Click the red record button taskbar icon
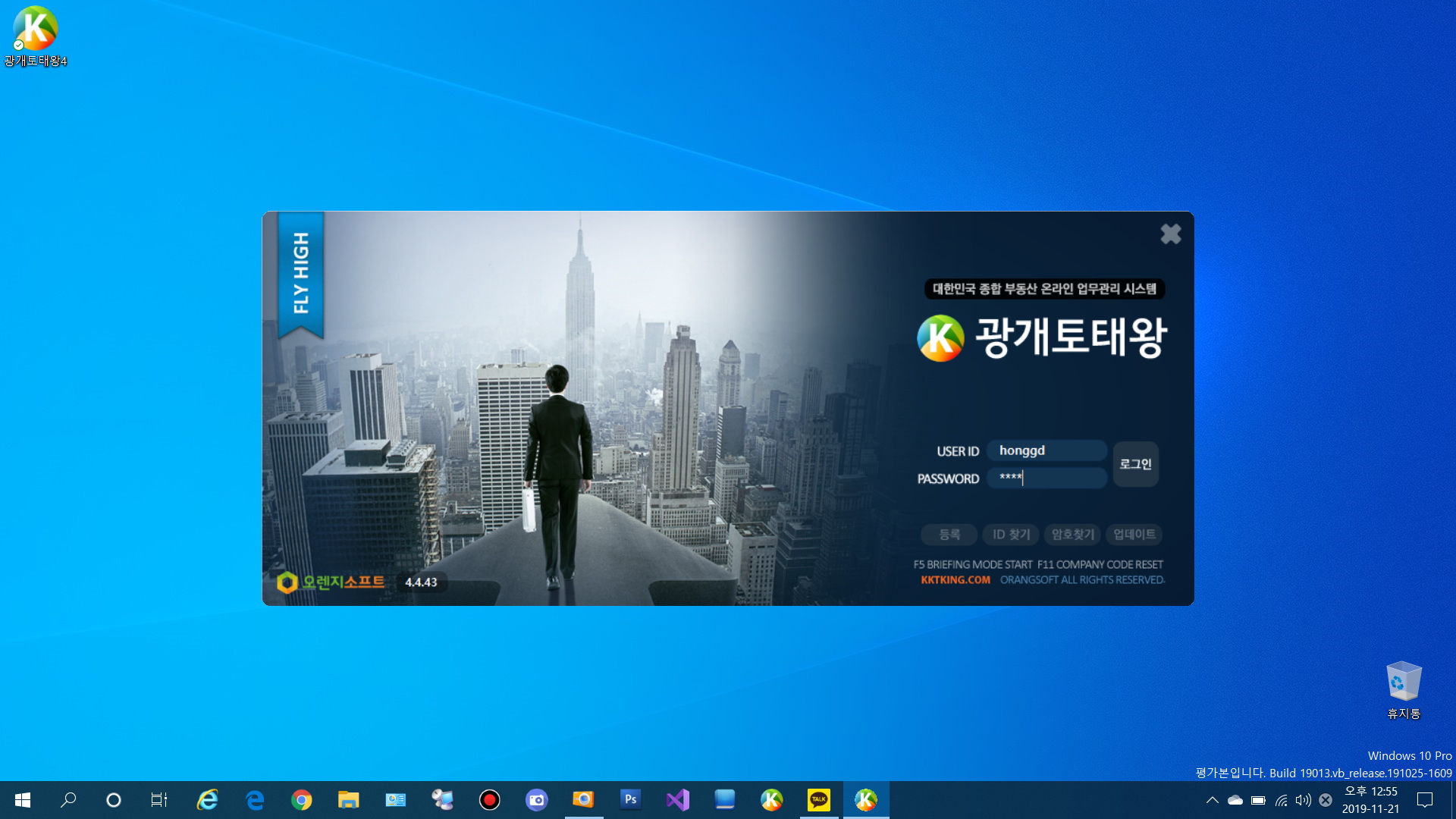The height and width of the screenshot is (819, 1456). (490, 800)
